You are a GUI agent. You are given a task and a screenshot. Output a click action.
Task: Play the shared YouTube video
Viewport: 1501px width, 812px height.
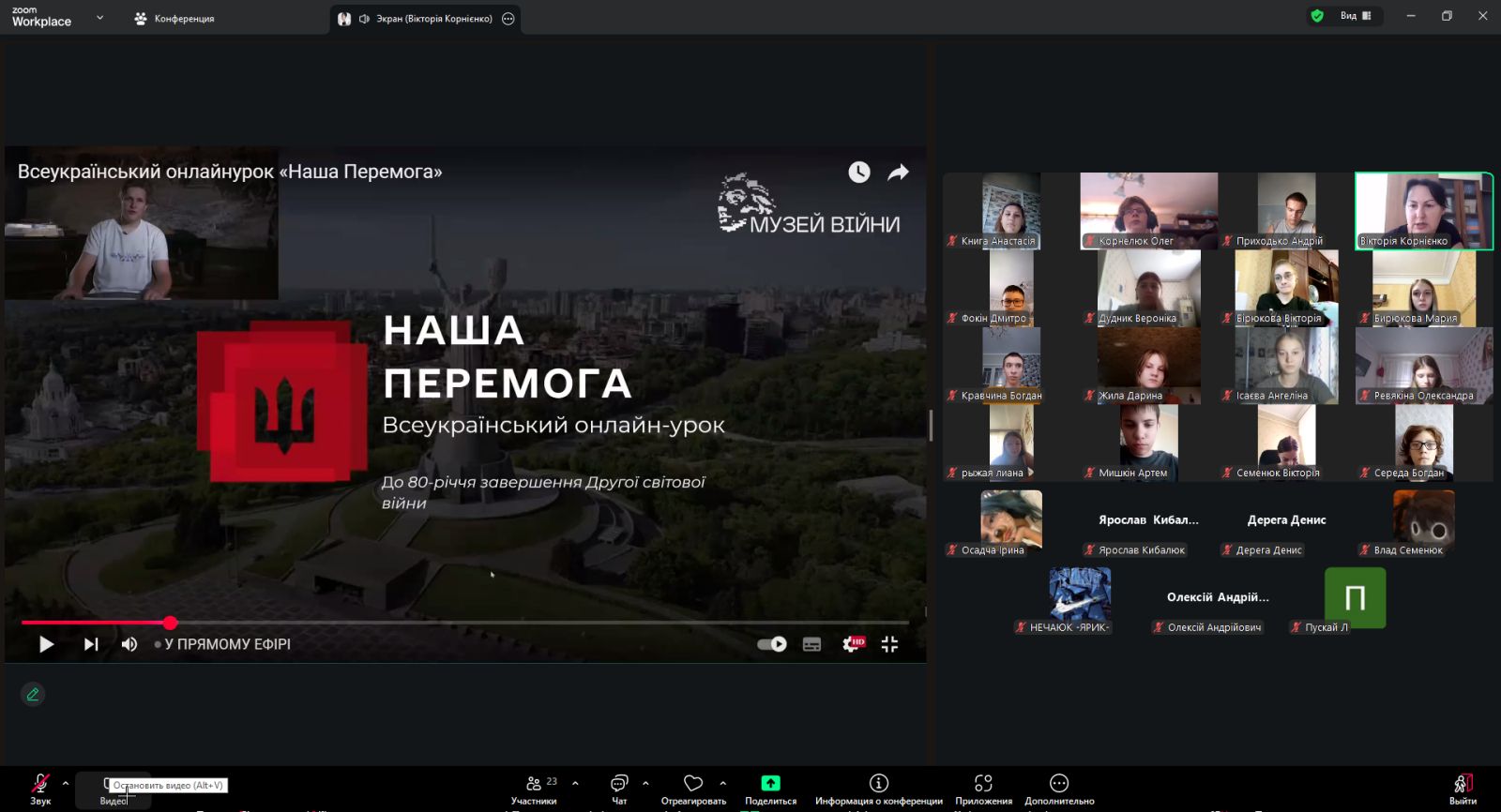coord(46,644)
